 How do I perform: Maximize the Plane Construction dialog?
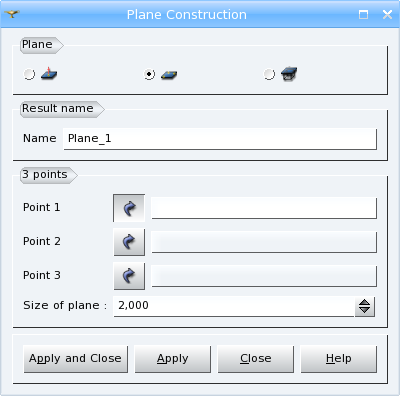[x=363, y=14]
